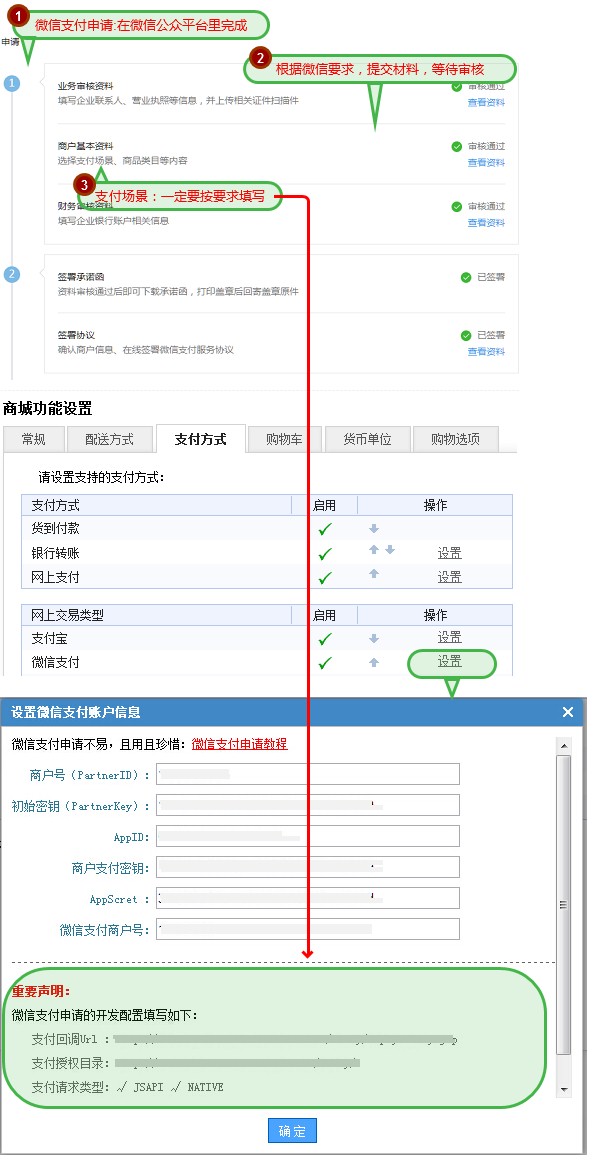Click 设置 next to 银行转账
The height and width of the screenshot is (1164, 596).
450,553
